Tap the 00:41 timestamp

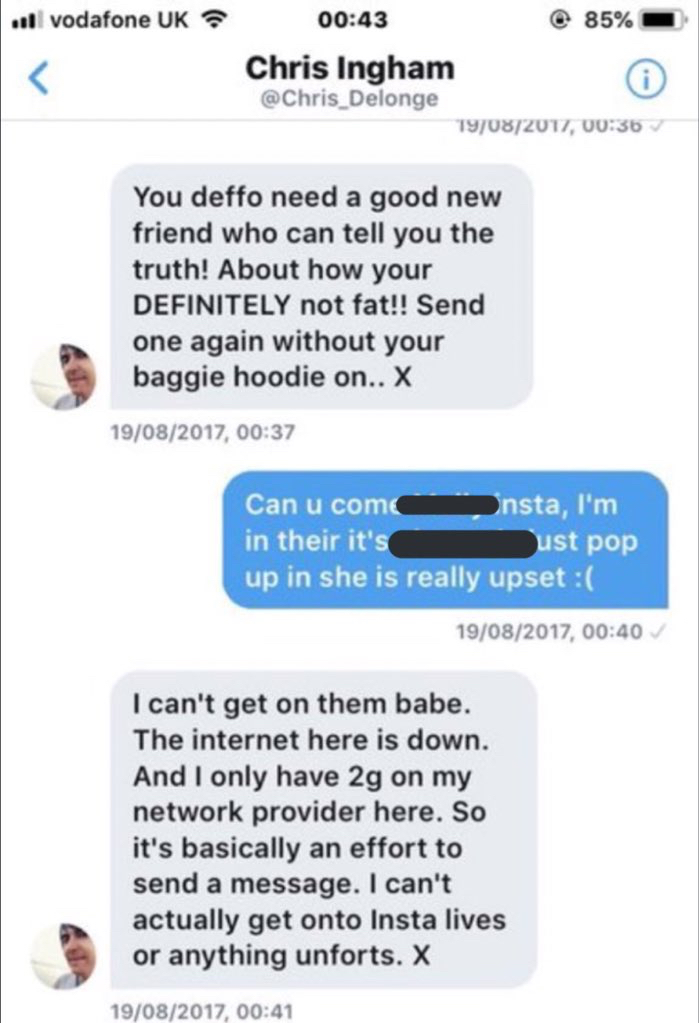202,1011
